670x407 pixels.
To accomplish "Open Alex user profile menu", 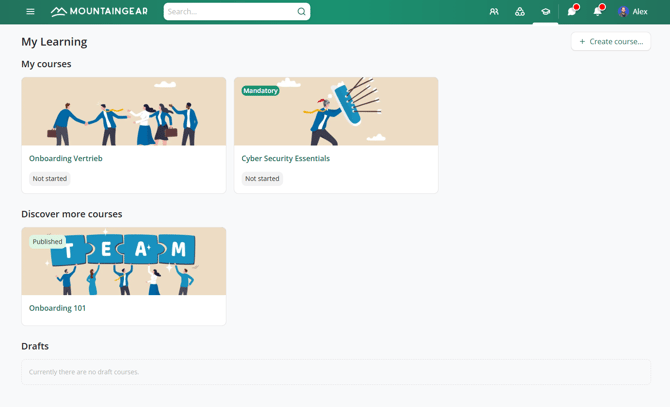I will [x=633, y=12].
